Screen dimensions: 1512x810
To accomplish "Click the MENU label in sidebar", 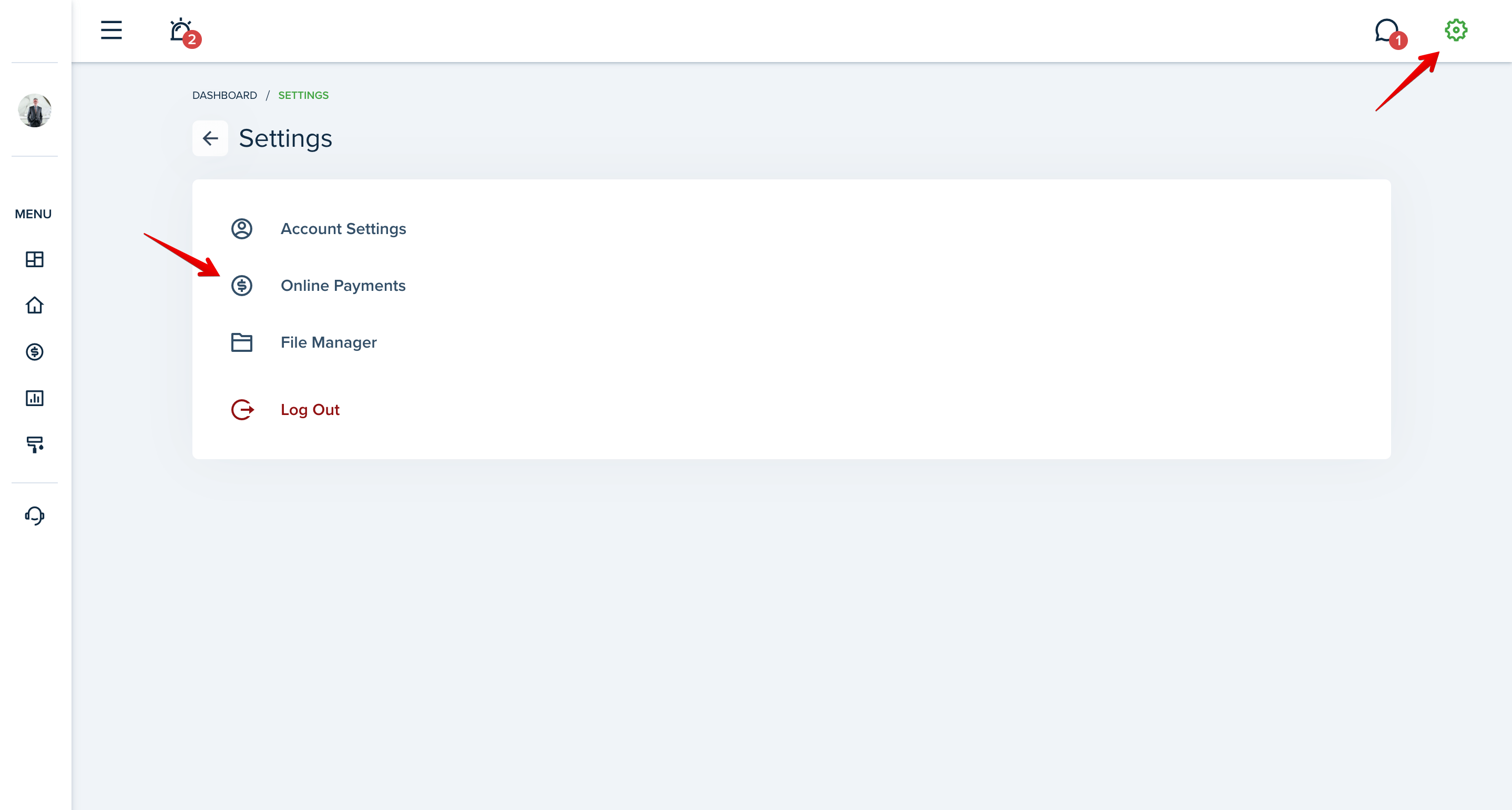I will [34, 214].
